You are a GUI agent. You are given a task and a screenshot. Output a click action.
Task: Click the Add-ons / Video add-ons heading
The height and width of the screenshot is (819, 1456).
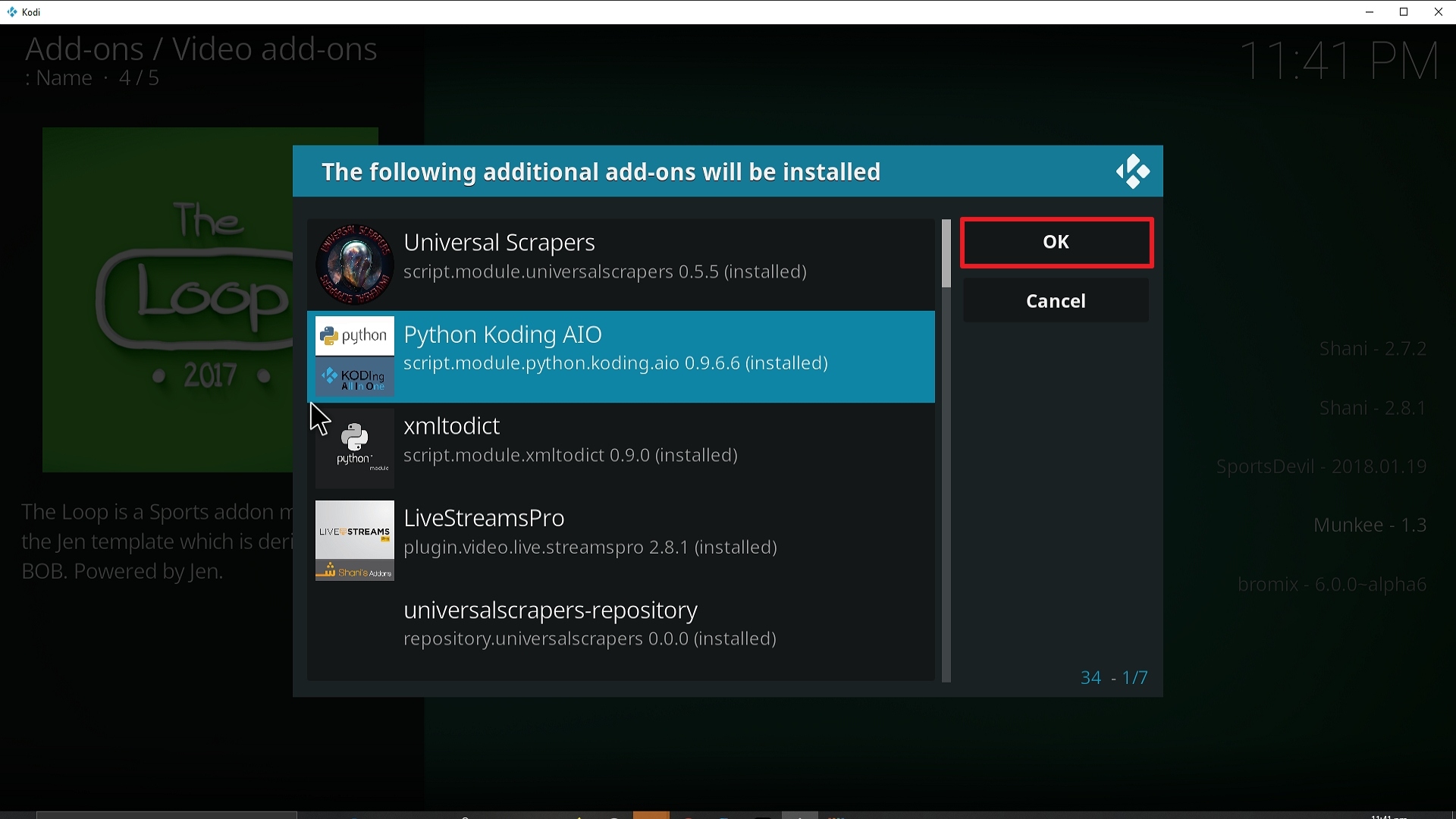tap(201, 49)
